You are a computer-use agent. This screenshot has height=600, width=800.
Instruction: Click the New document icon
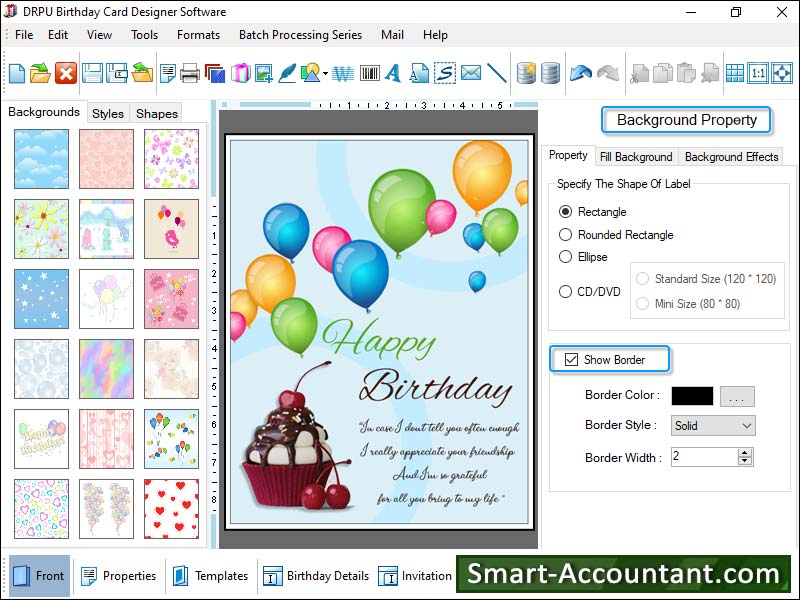pos(17,73)
